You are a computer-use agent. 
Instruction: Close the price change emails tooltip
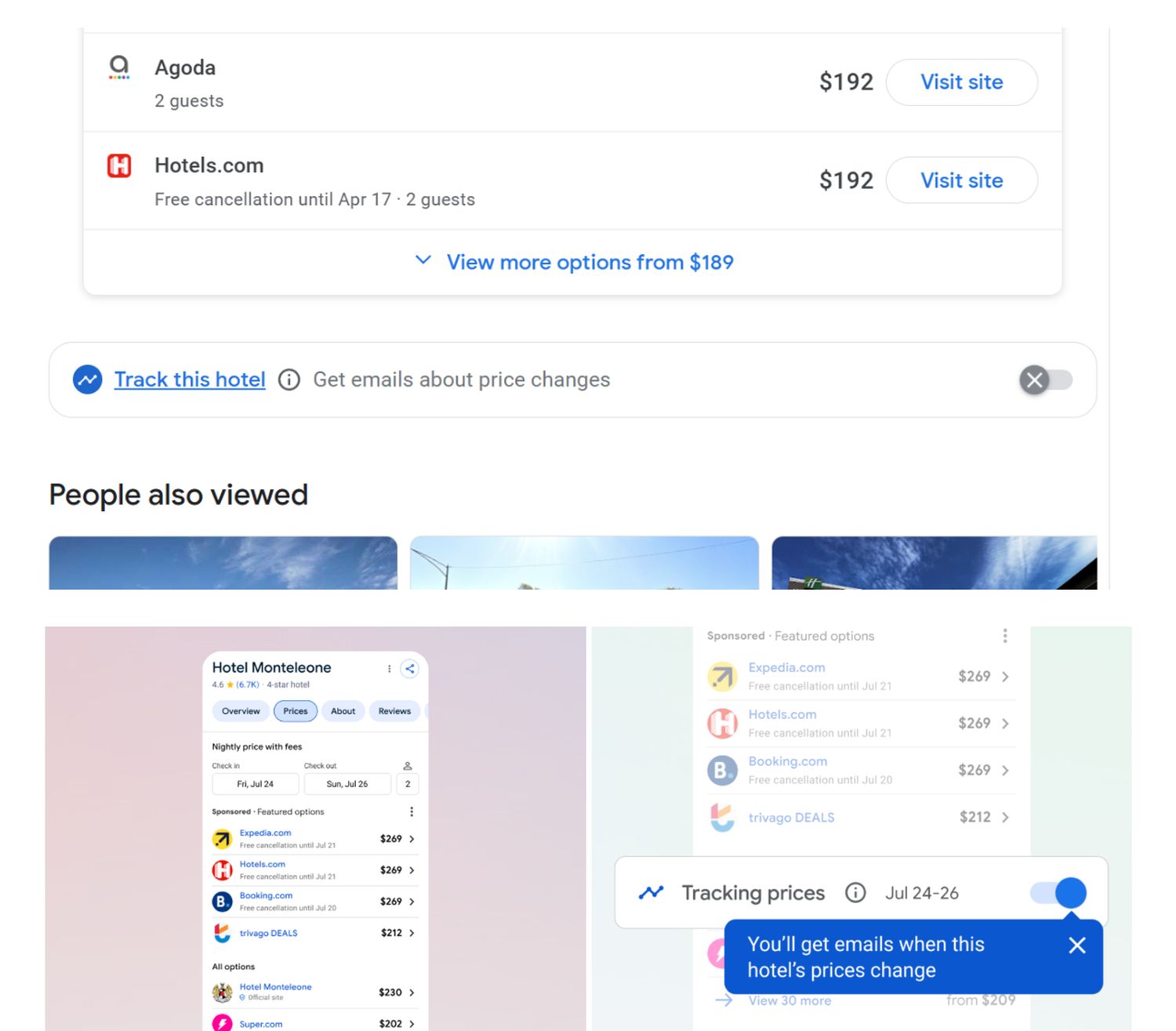[x=1077, y=946]
